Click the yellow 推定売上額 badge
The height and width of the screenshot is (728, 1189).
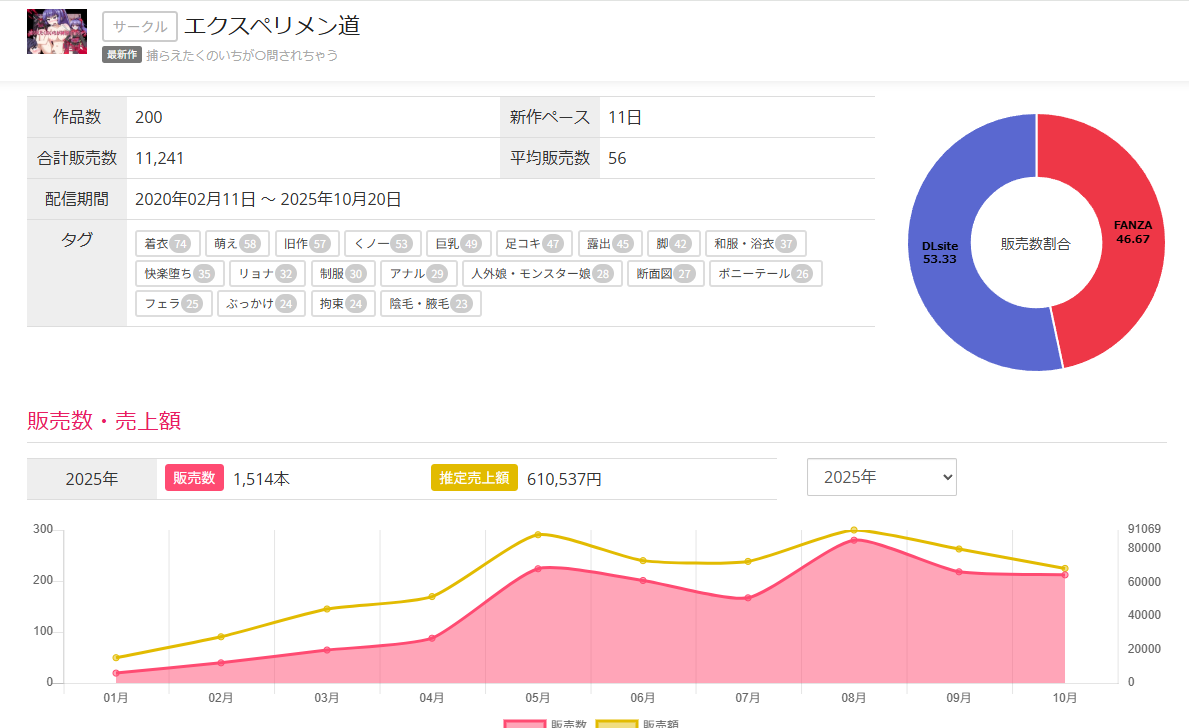474,478
